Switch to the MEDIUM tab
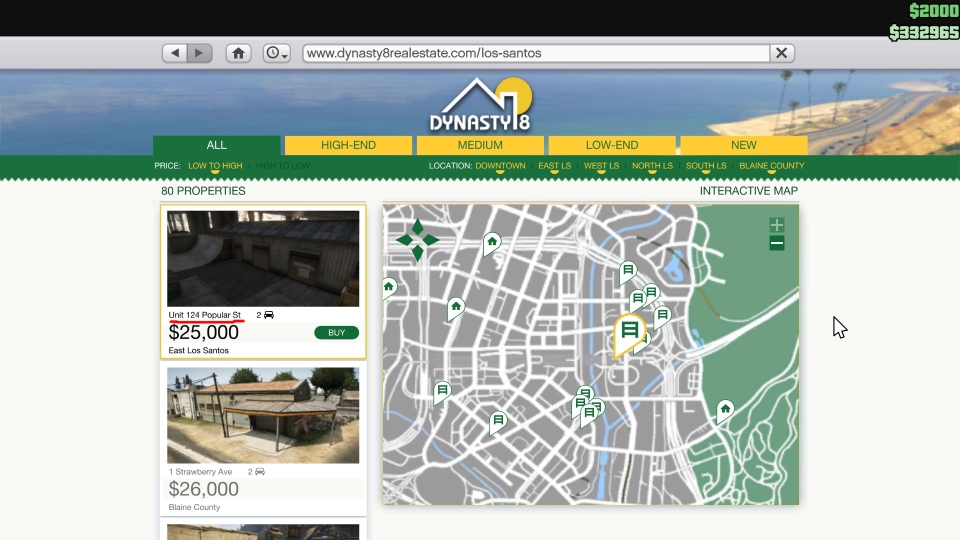This screenshot has height=540, width=960. click(480, 145)
